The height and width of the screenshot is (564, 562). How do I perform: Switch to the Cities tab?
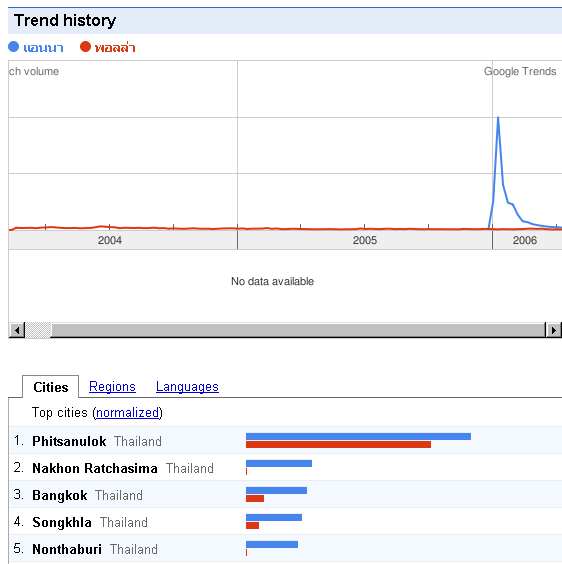tap(50, 387)
